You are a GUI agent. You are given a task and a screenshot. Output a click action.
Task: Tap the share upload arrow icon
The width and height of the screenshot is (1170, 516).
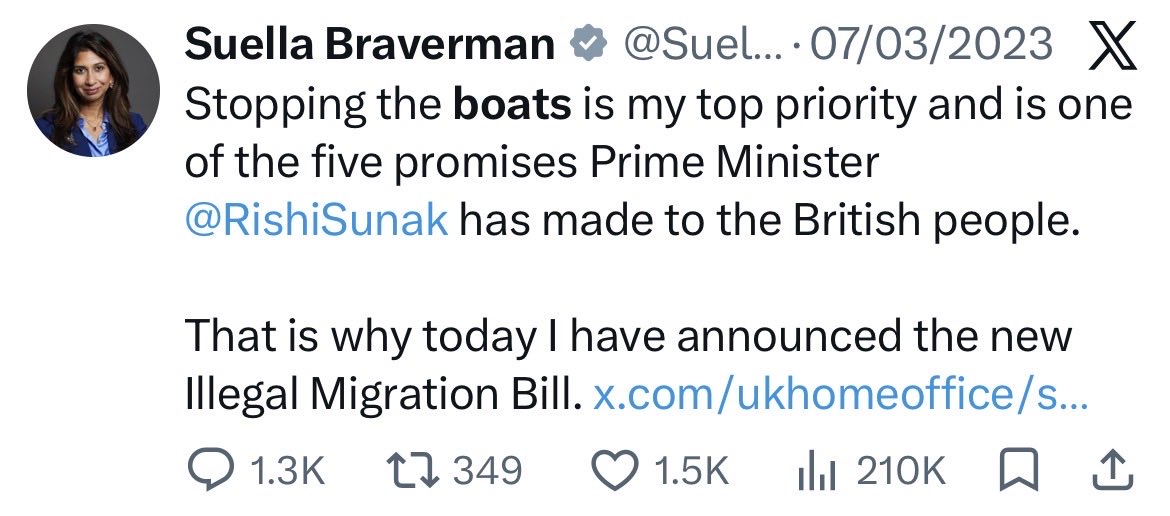click(x=1113, y=471)
